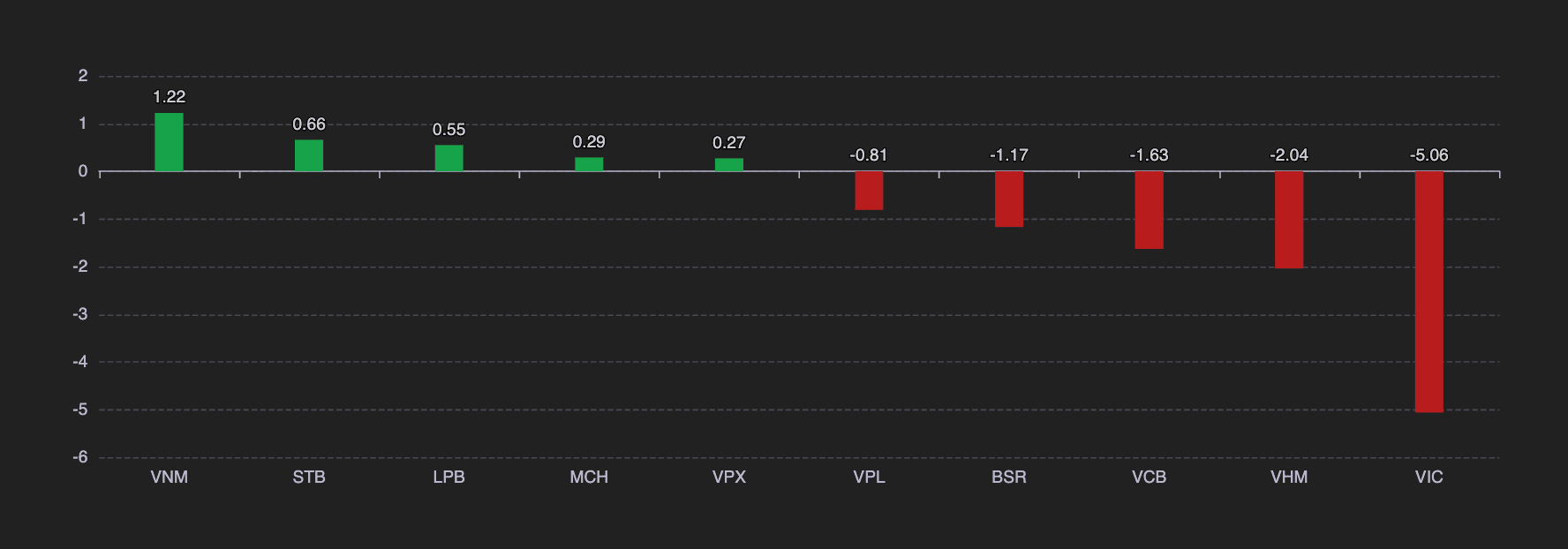Click the tall red VIC bar

click(x=1429, y=292)
